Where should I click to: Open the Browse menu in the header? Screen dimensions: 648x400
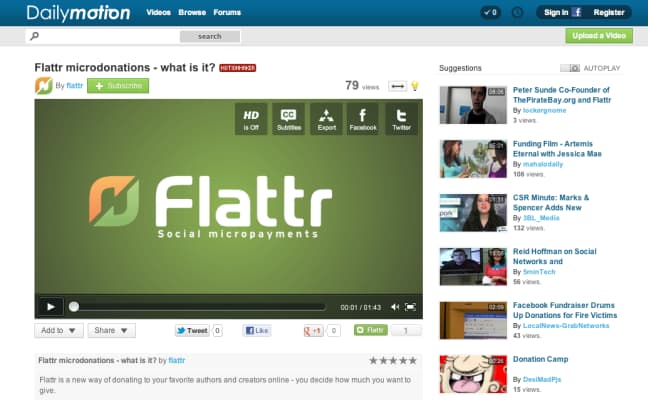tap(192, 12)
